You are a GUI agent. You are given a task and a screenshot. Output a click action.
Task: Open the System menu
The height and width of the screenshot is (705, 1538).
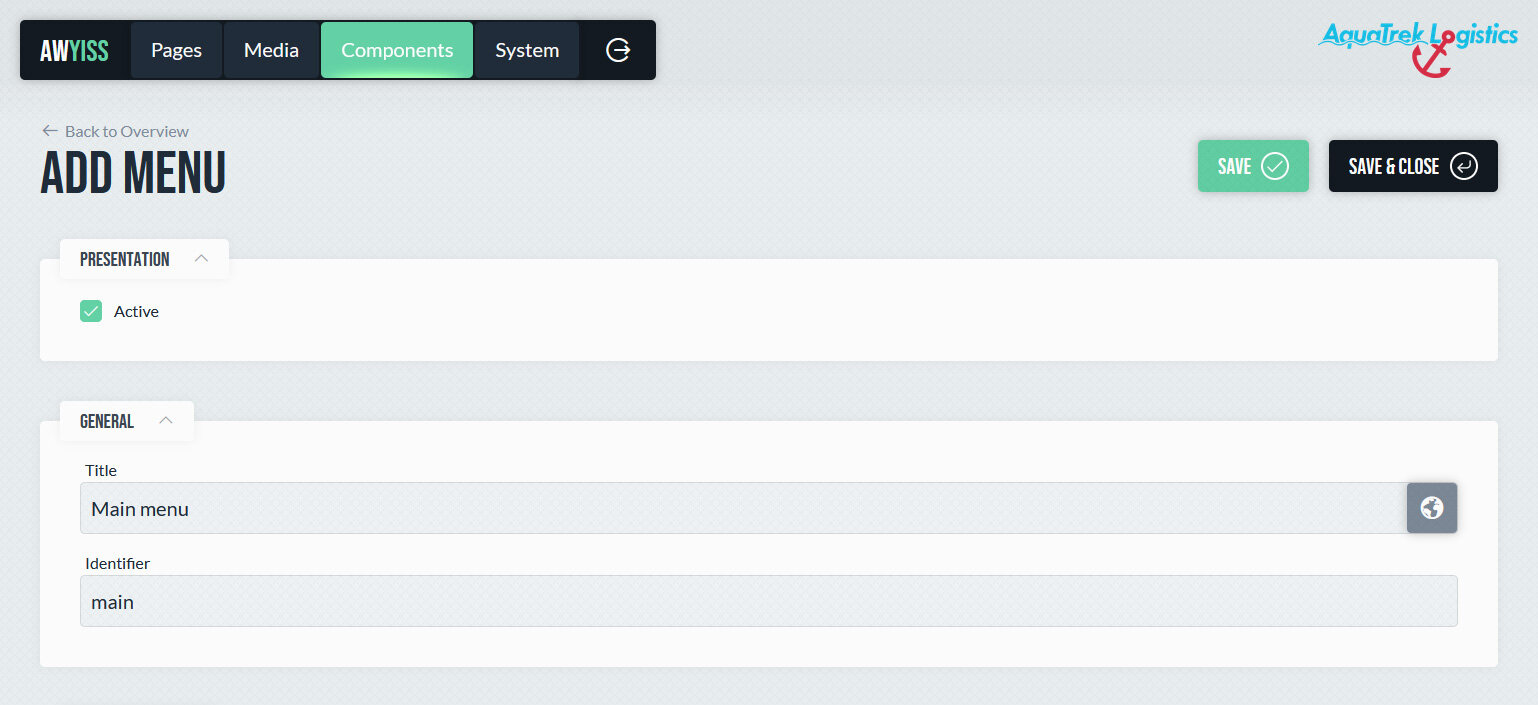[x=527, y=50]
